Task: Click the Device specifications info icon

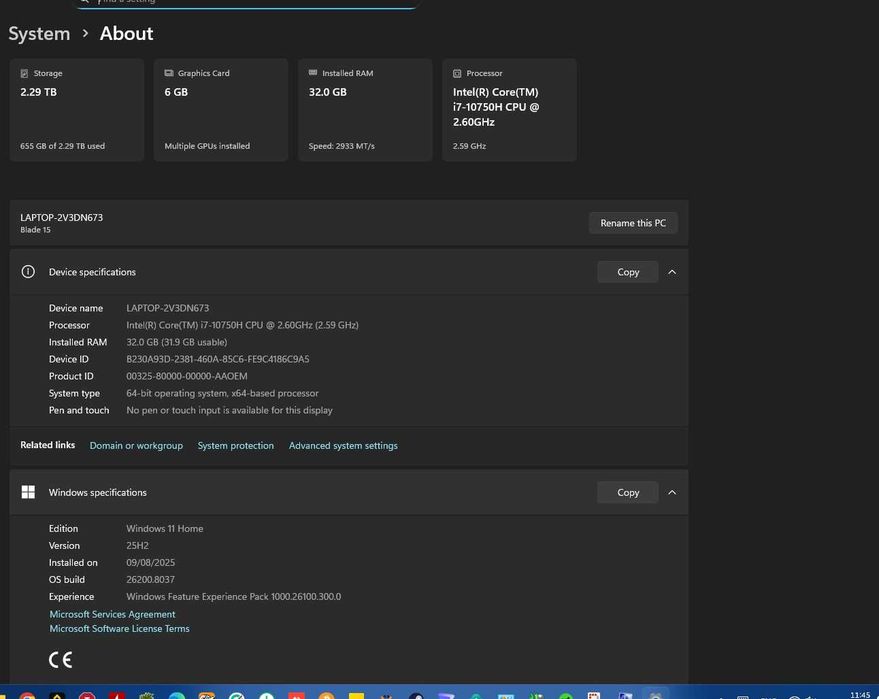Action: point(28,272)
